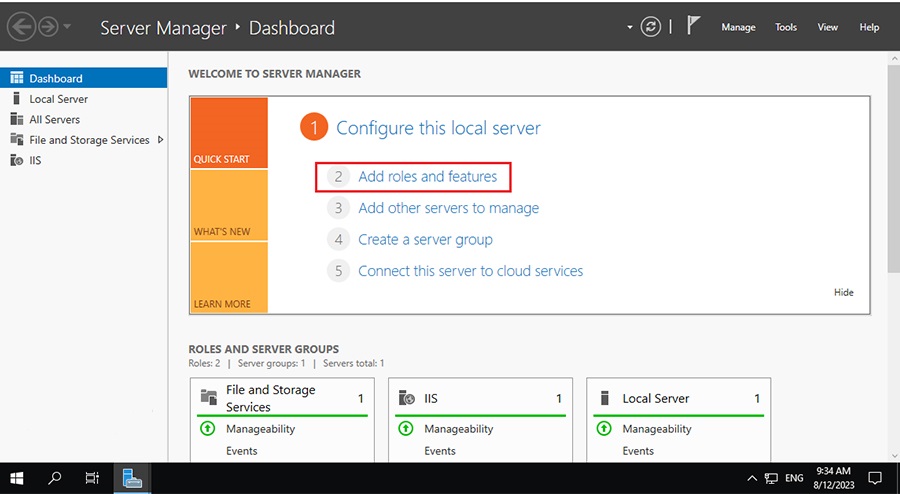Click Add roles and features link
Viewport: 900px width, 494px height.
[428, 177]
